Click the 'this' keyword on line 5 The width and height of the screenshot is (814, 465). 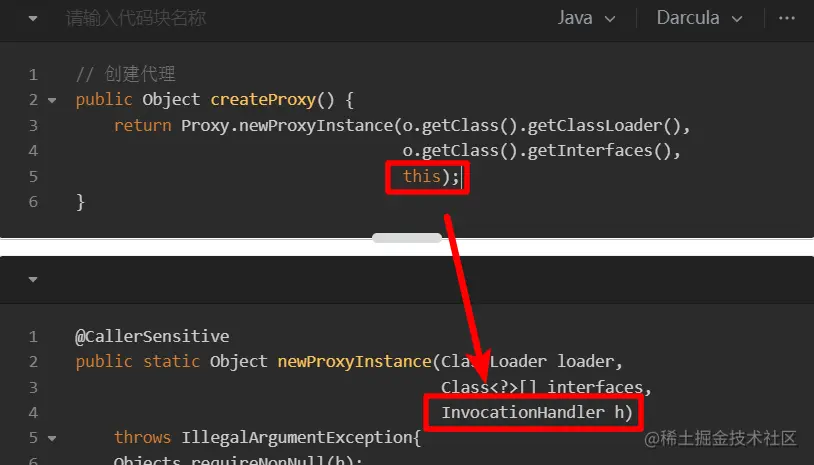pos(422,176)
